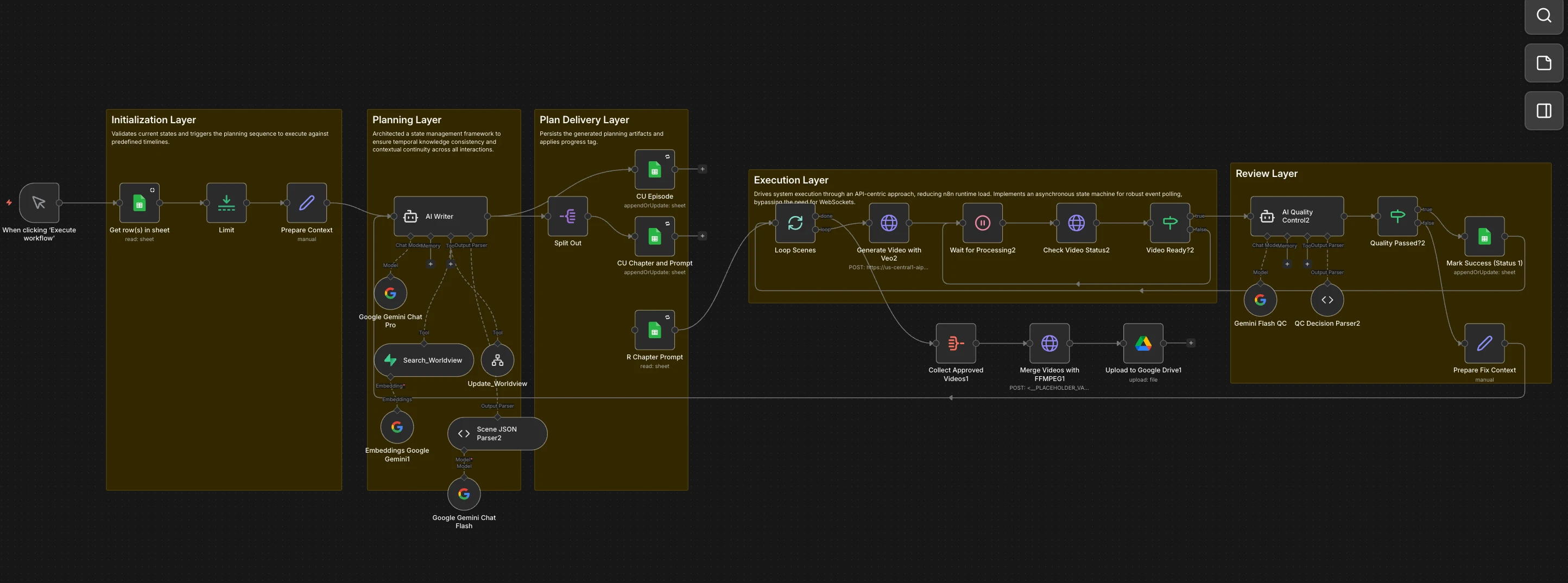1568x583 pixels.
Task: Select the 'When clicking Execute workflow' trigger node
Action: pos(39,202)
